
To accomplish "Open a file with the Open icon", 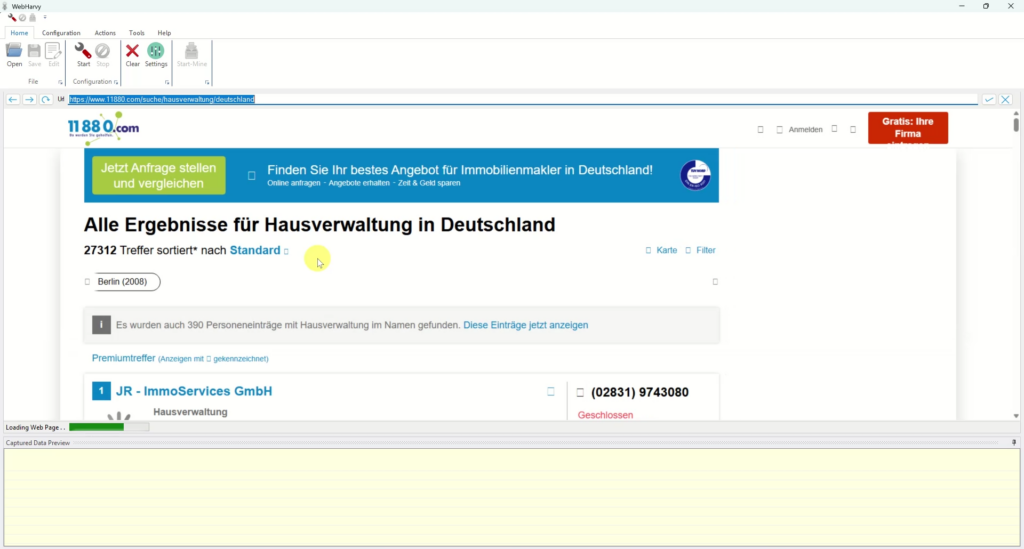I will 14,55.
